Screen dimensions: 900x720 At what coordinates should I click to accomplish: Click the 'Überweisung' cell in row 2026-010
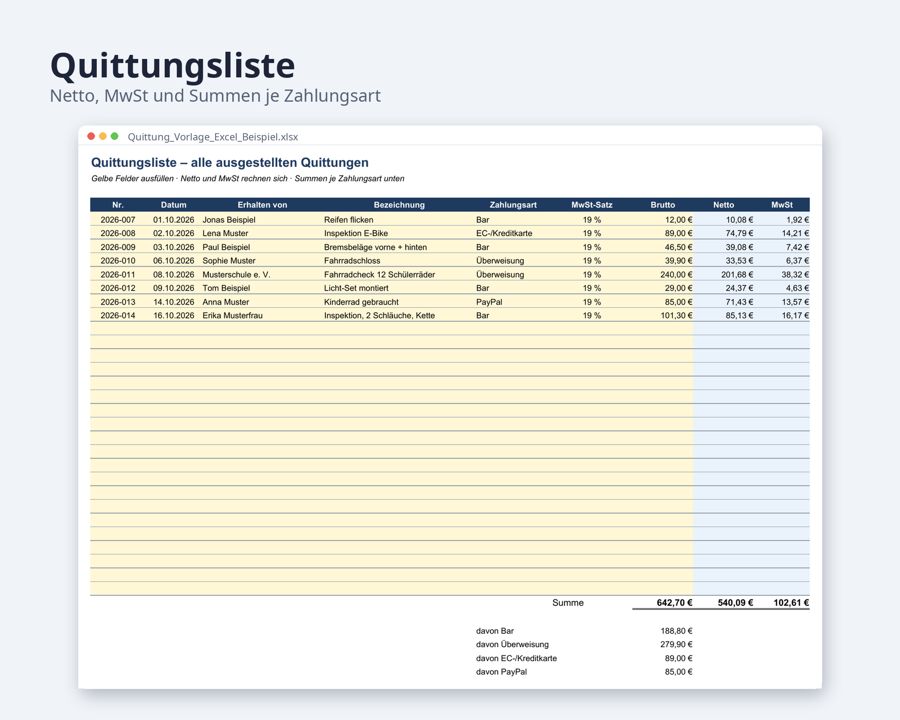(500, 261)
